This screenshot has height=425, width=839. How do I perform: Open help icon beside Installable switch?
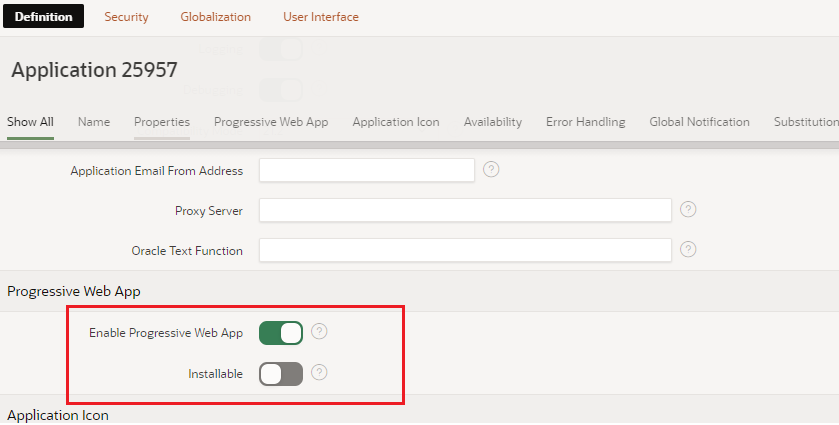tap(319, 372)
